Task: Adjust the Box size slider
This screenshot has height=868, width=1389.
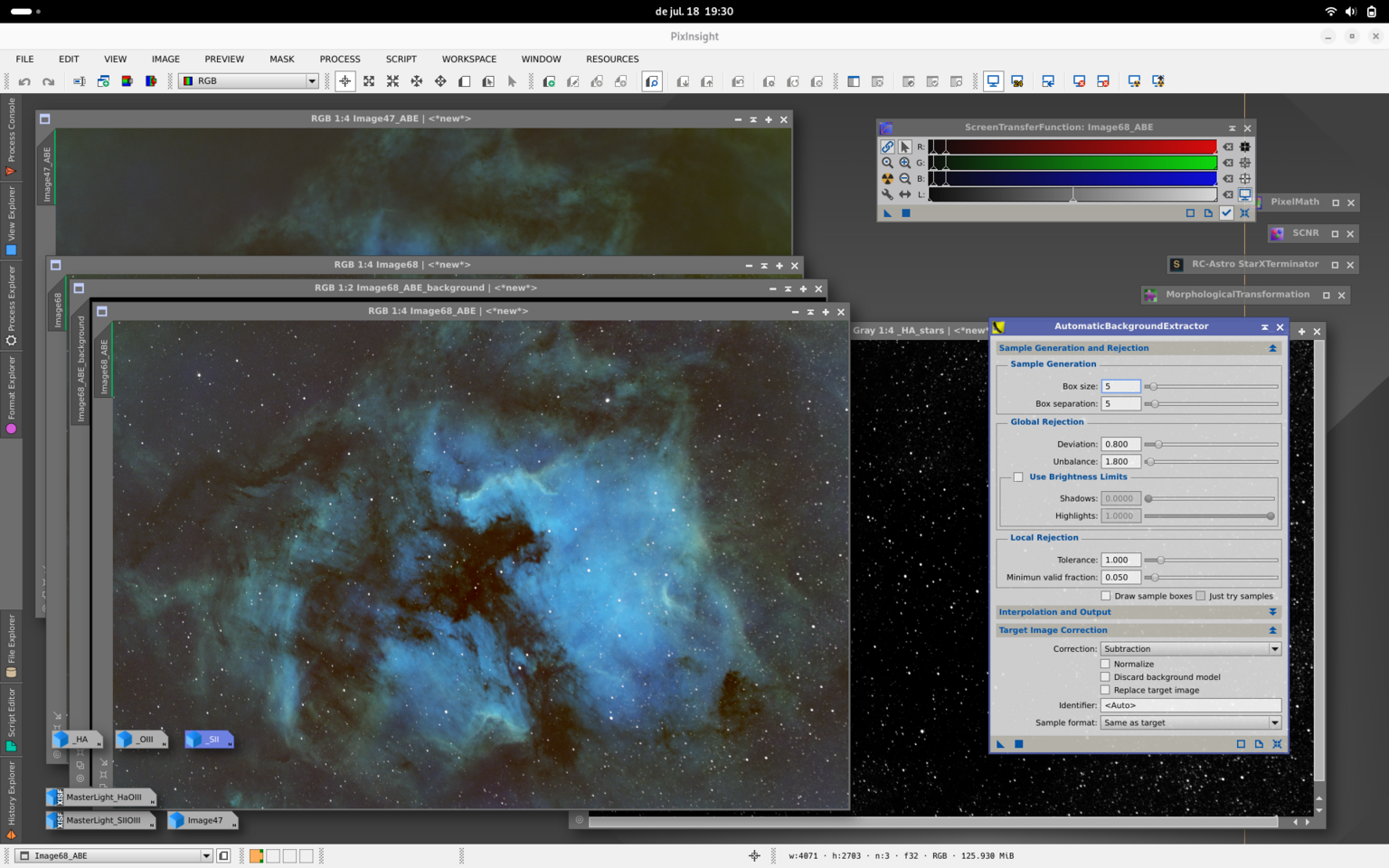Action: [x=1211, y=387]
